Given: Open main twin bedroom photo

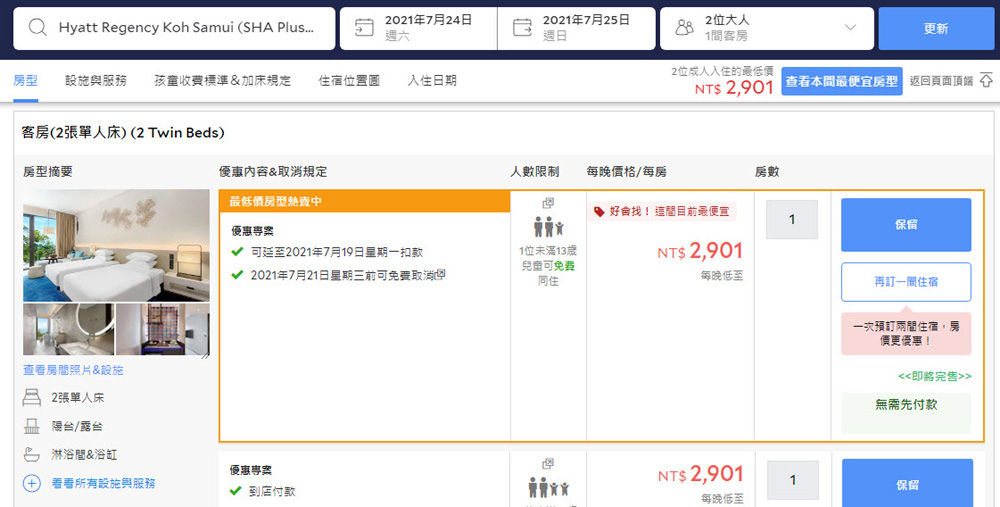Looking at the screenshot, I should (116, 245).
